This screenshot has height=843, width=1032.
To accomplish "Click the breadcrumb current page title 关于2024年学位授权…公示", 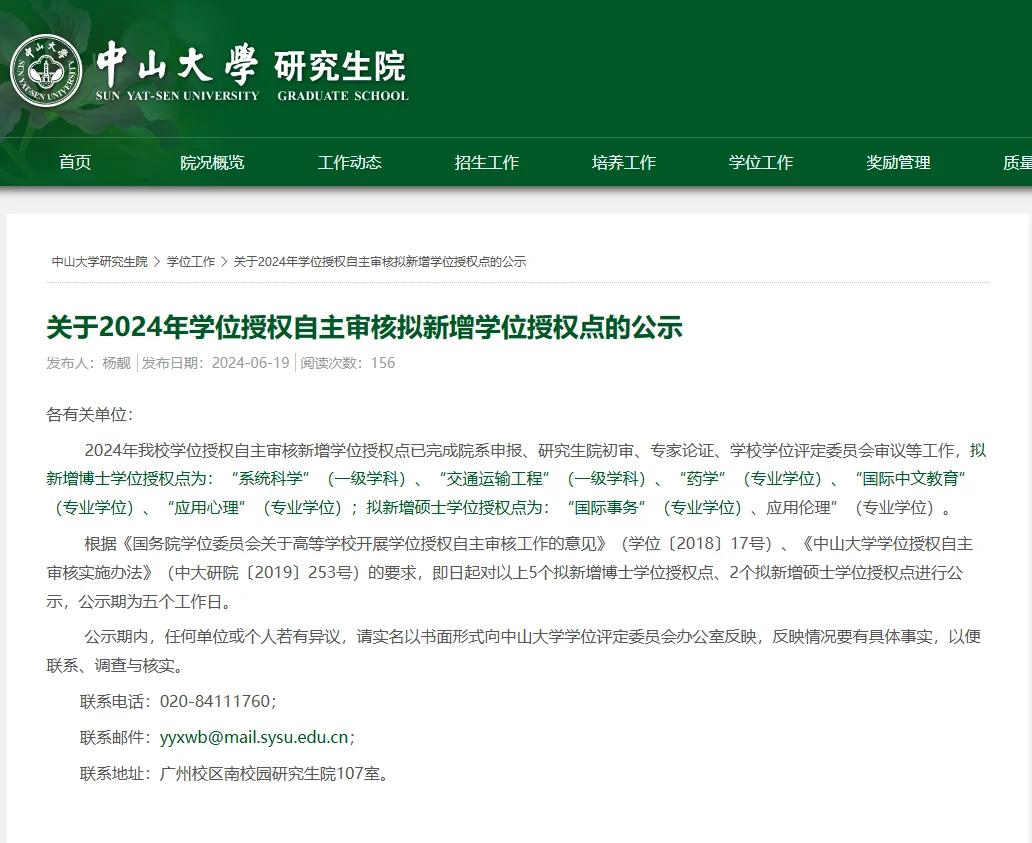I will point(380,262).
